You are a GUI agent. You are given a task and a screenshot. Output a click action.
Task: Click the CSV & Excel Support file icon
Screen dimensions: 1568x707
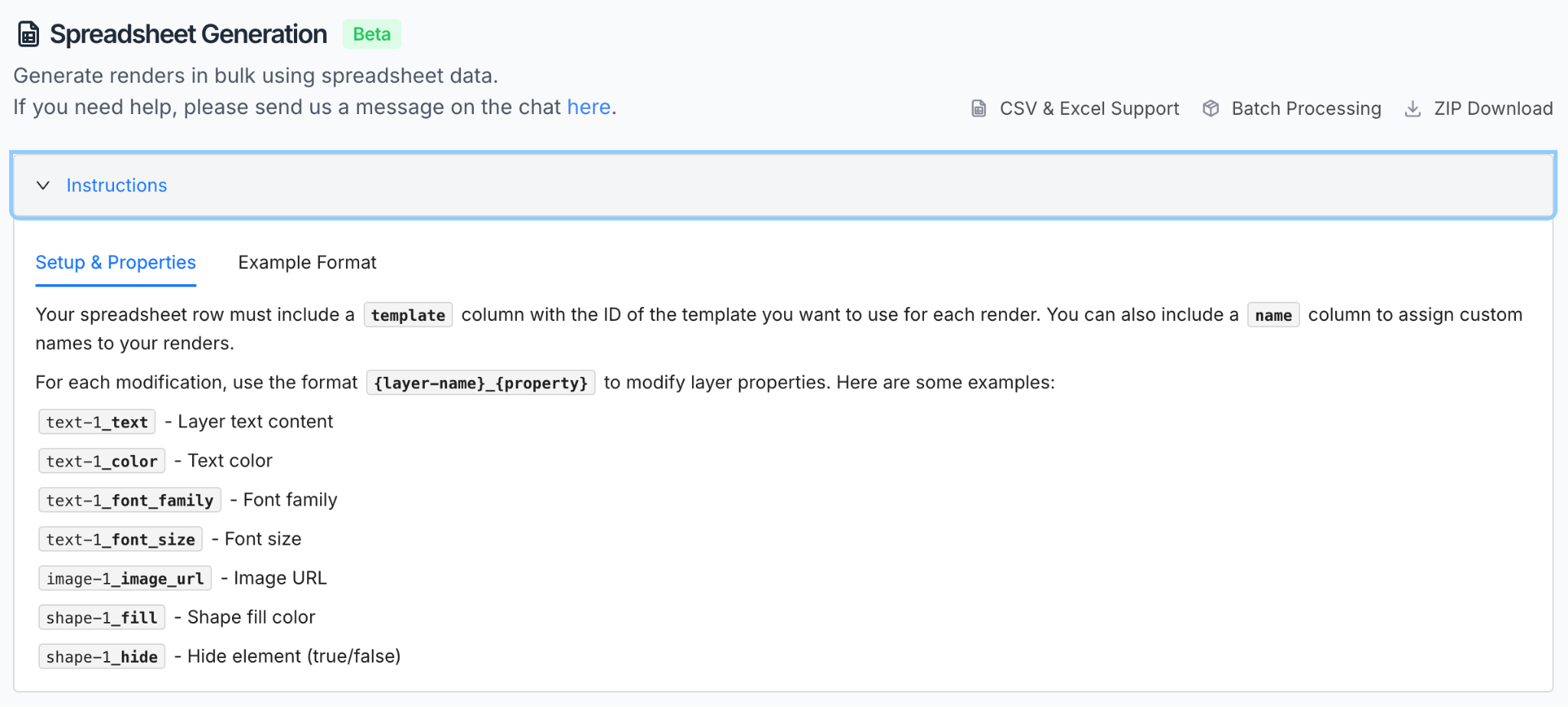[x=978, y=108]
